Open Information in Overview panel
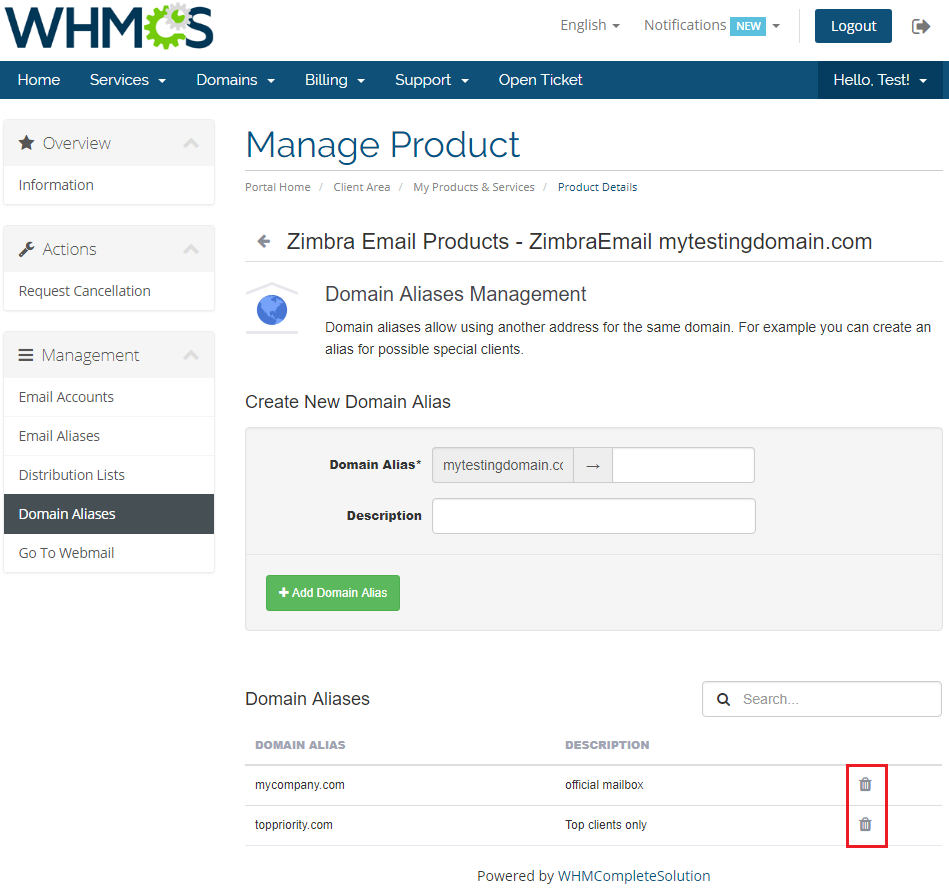This screenshot has width=949, height=893. click(109, 185)
